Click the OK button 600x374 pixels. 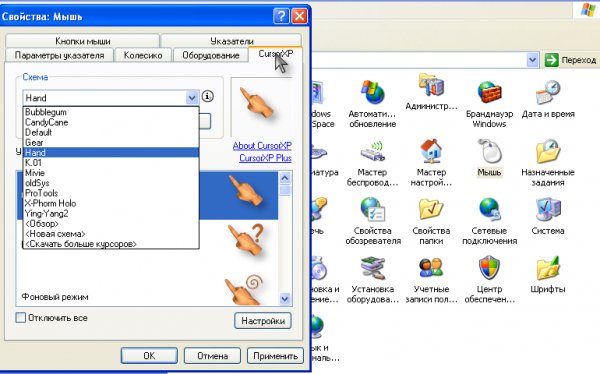tap(149, 356)
